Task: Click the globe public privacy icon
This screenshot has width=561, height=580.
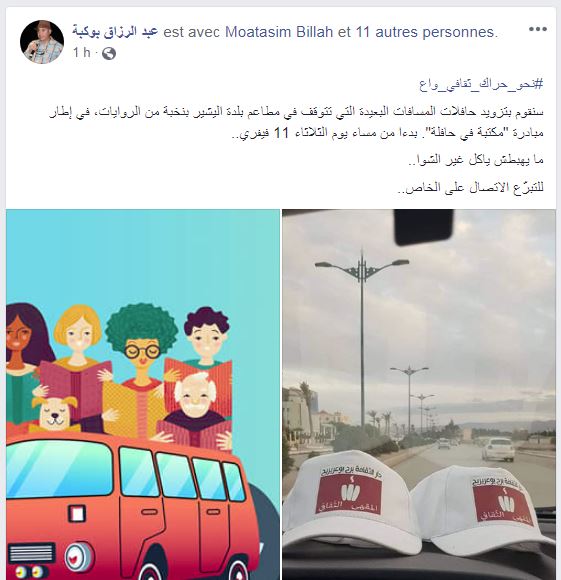Action: tap(109, 54)
